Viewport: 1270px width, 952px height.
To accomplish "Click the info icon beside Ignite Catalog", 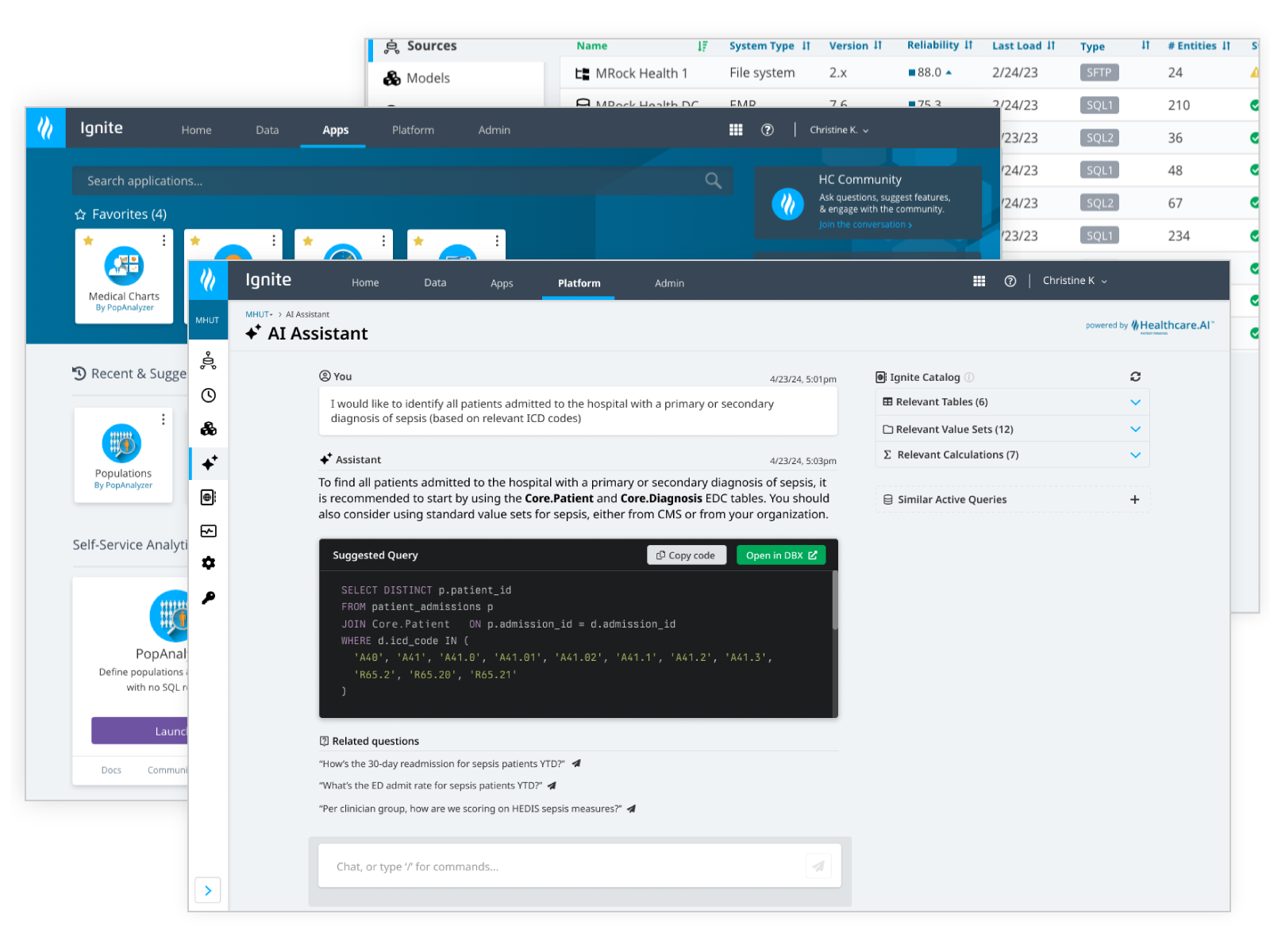I will pyautogui.click(x=969, y=378).
